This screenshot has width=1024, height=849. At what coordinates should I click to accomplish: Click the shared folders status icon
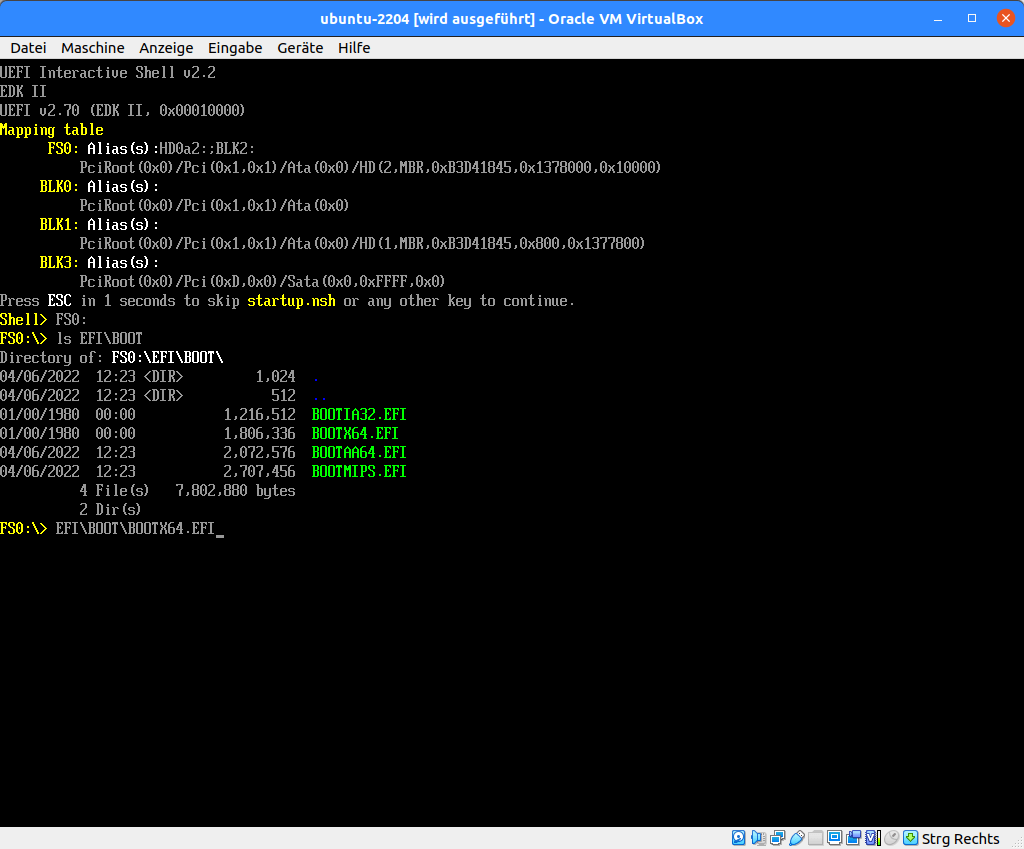coord(816,837)
